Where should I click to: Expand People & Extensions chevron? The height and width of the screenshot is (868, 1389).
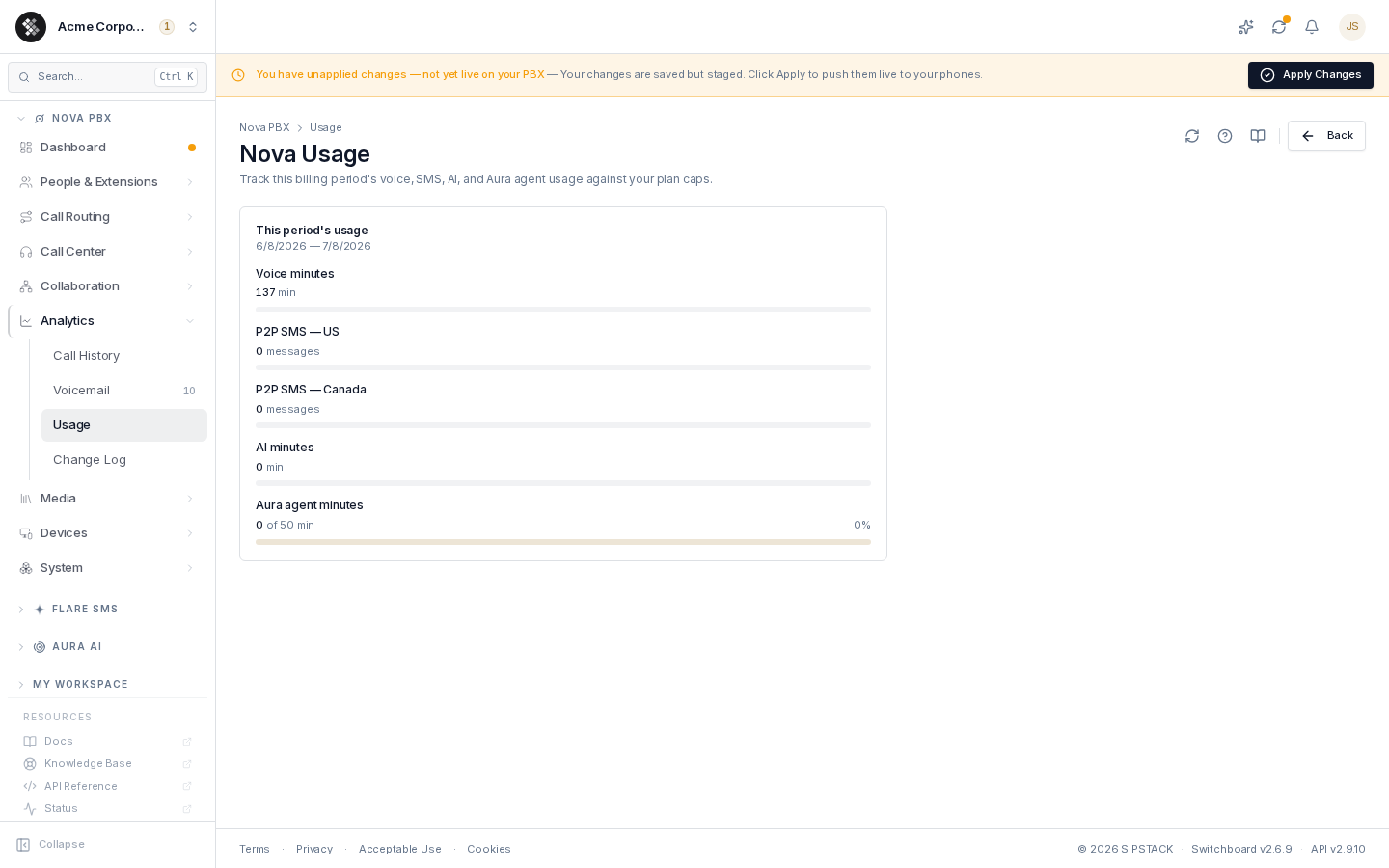coord(190,182)
